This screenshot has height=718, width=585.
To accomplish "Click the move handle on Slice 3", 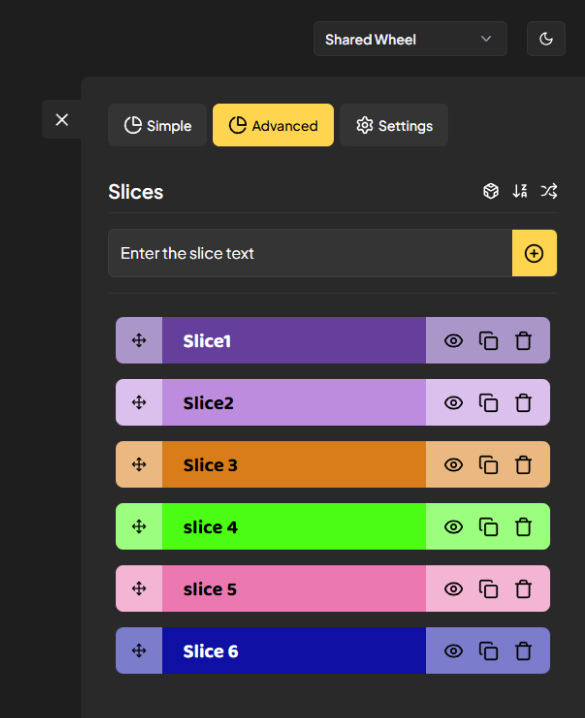I will pyautogui.click(x=139, y=464).
